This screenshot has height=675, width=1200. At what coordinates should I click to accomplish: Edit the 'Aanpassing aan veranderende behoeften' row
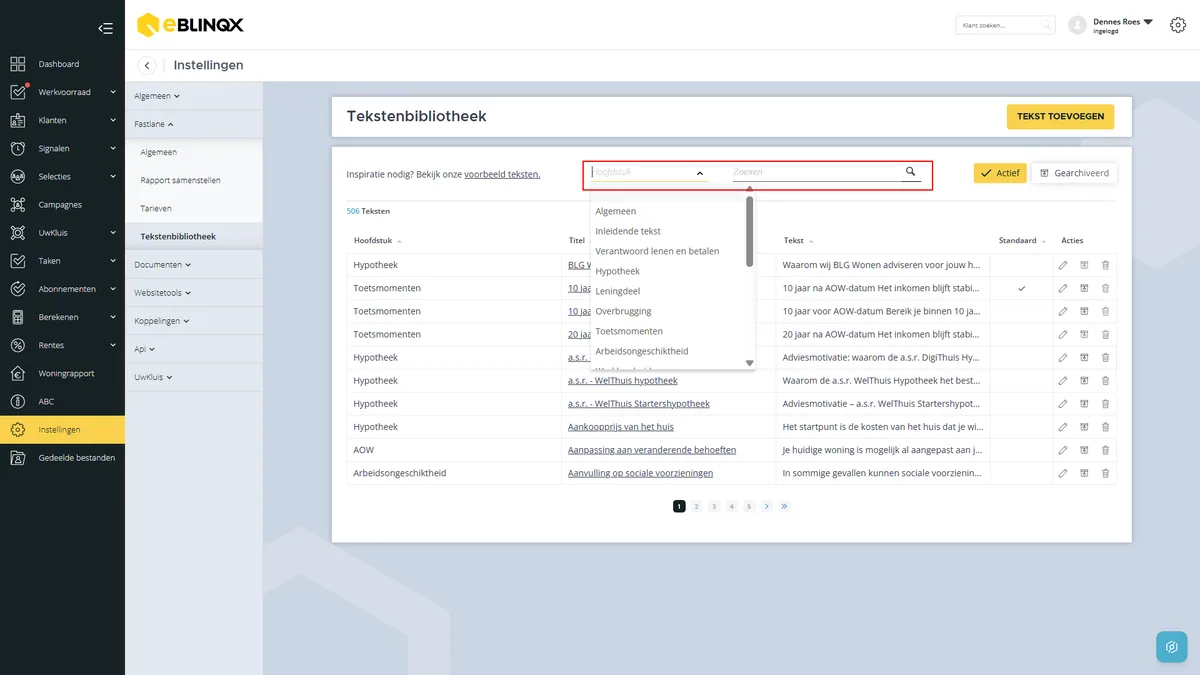pyautogui.click(x=1063, y=450)
